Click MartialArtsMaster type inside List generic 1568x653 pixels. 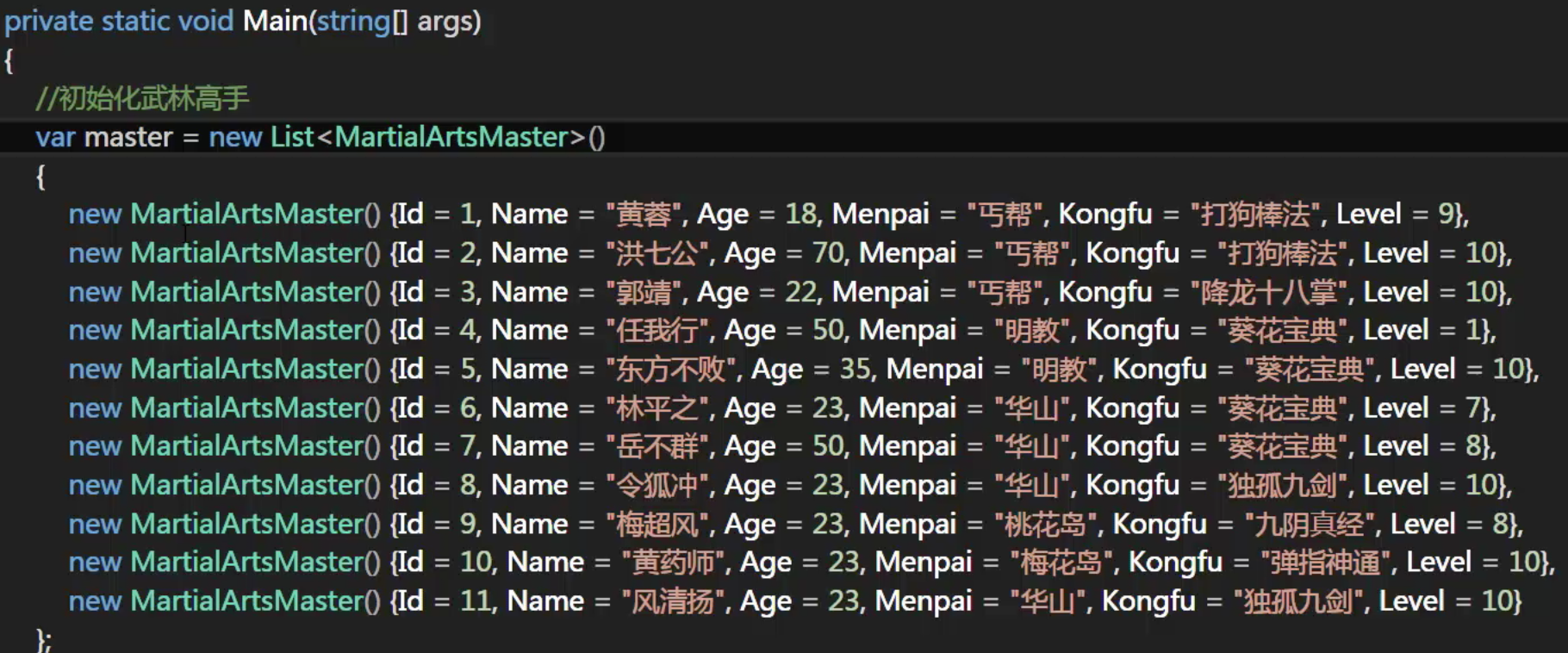click(x=451, y=137)
